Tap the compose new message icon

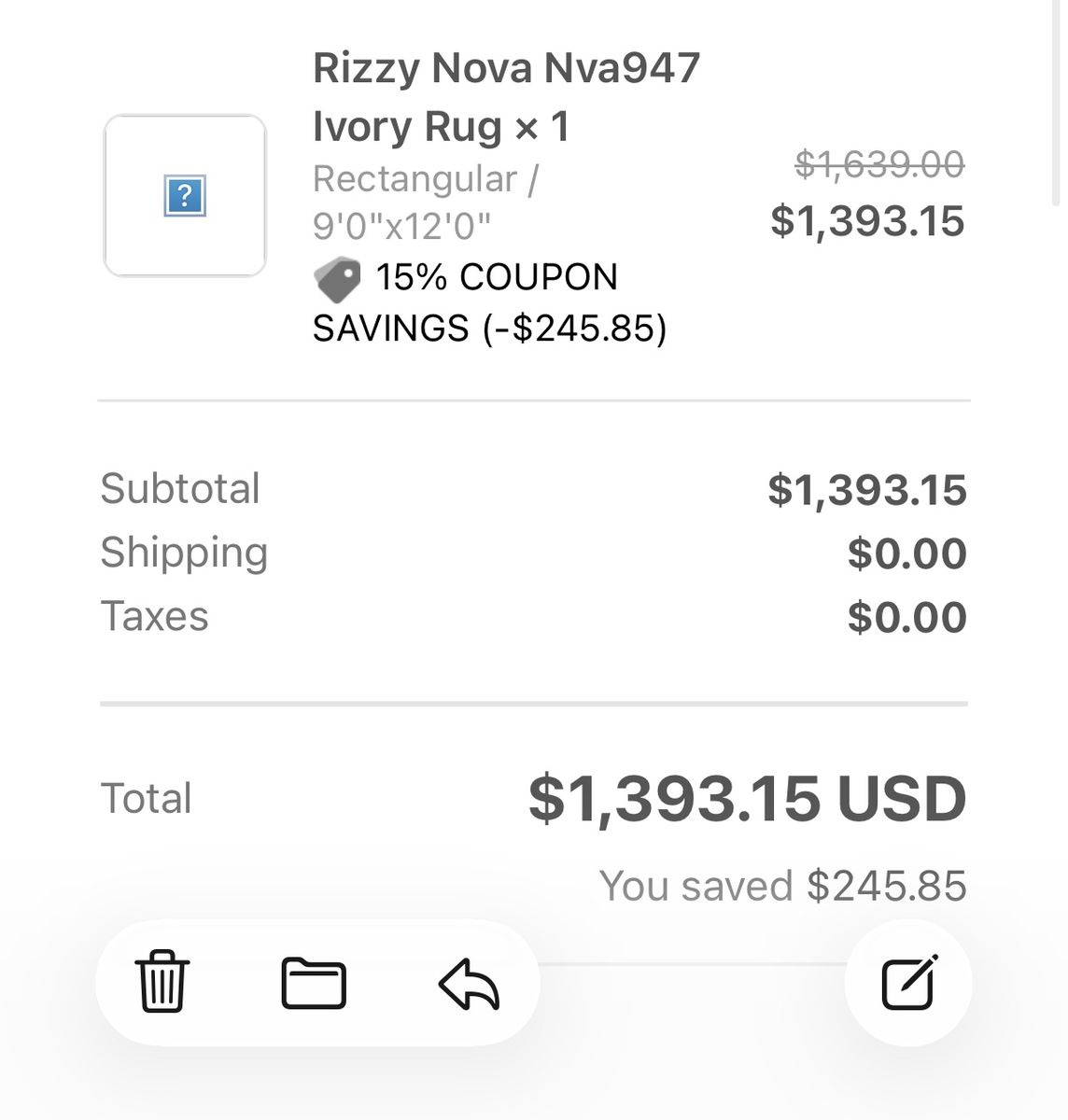tap(909, 983)
